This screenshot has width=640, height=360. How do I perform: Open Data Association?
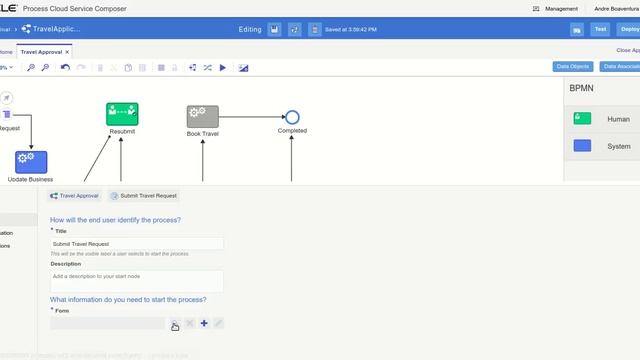click(x=620, y=67)
